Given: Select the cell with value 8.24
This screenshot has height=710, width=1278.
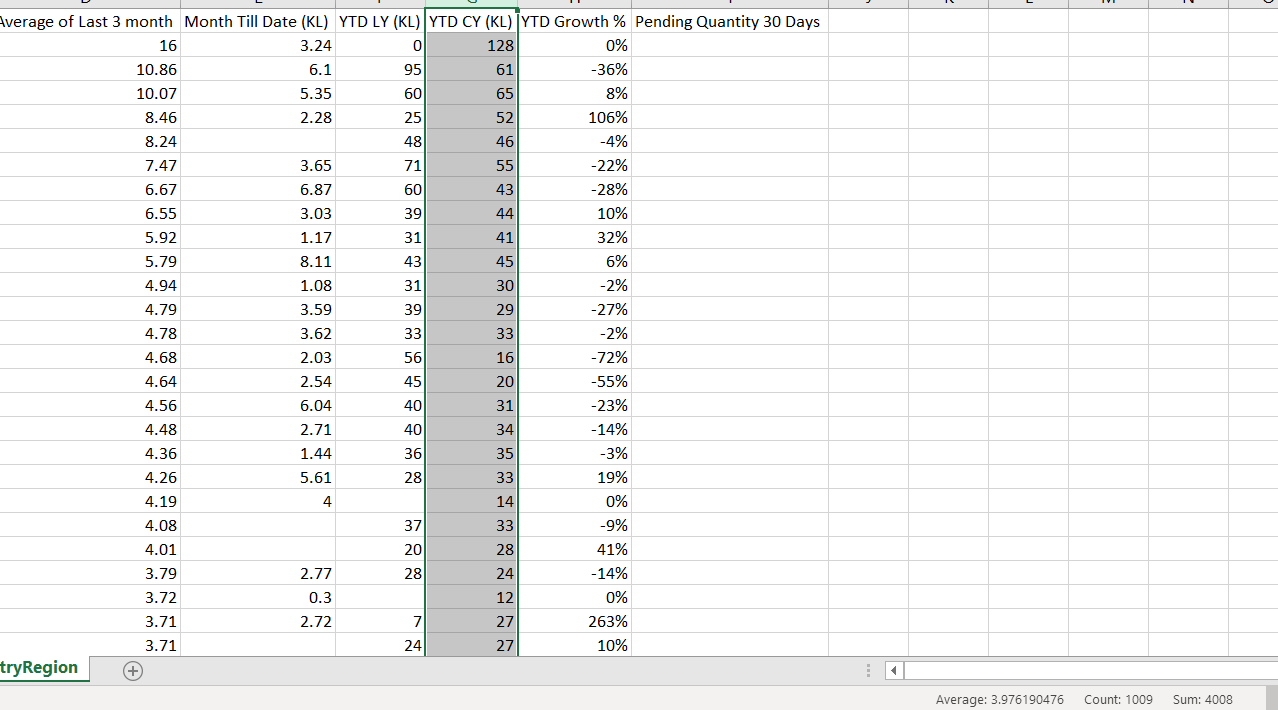Looking at the screenshot, I should tap(90, 141).
